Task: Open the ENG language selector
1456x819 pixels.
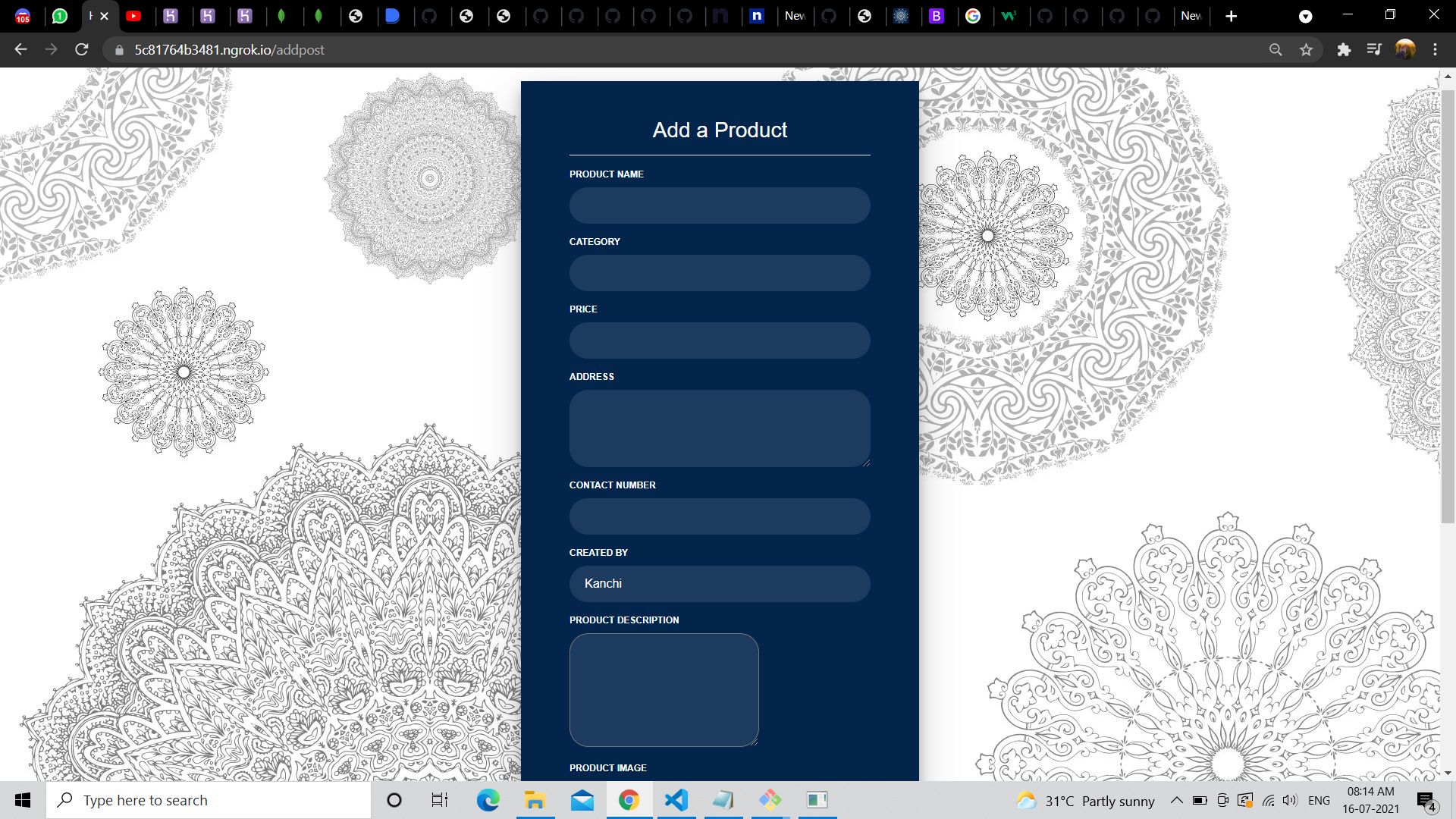Action: point(1319,800)
